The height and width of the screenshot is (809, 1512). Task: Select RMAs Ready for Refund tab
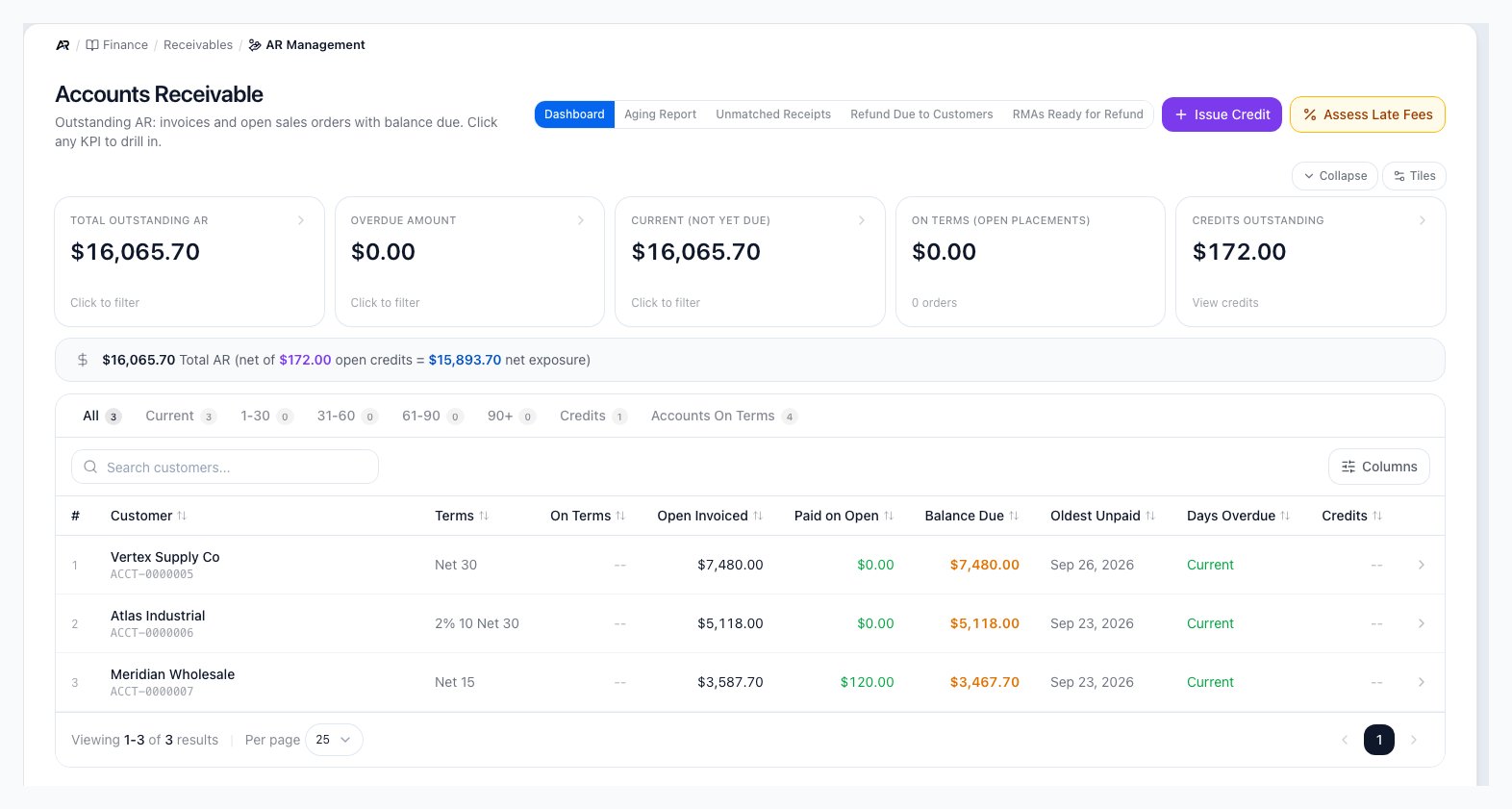point(1078,114)
